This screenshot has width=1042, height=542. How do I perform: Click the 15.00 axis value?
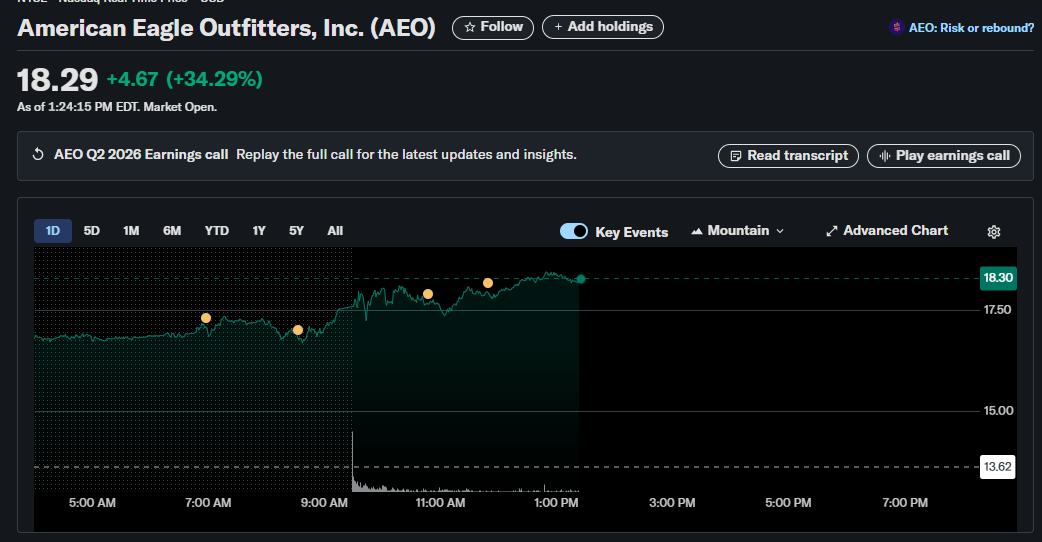(x=998, y=410)
